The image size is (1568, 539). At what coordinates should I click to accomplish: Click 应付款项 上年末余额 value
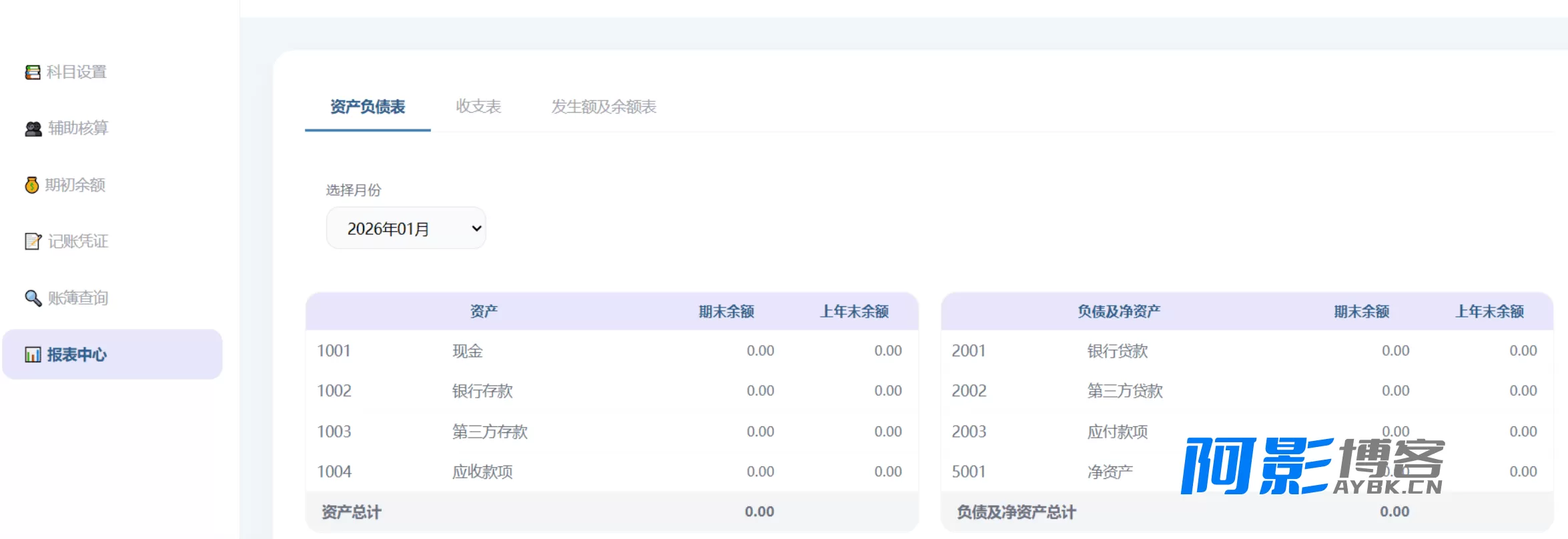point(1523,432)
